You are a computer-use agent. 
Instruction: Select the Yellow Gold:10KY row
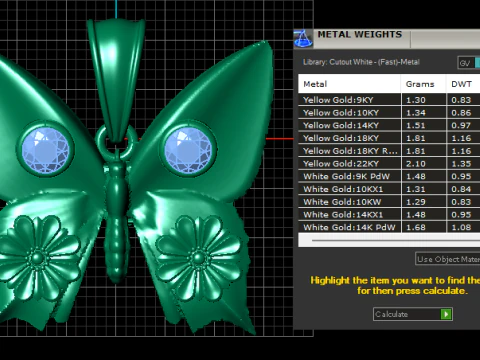coord(389,113)
